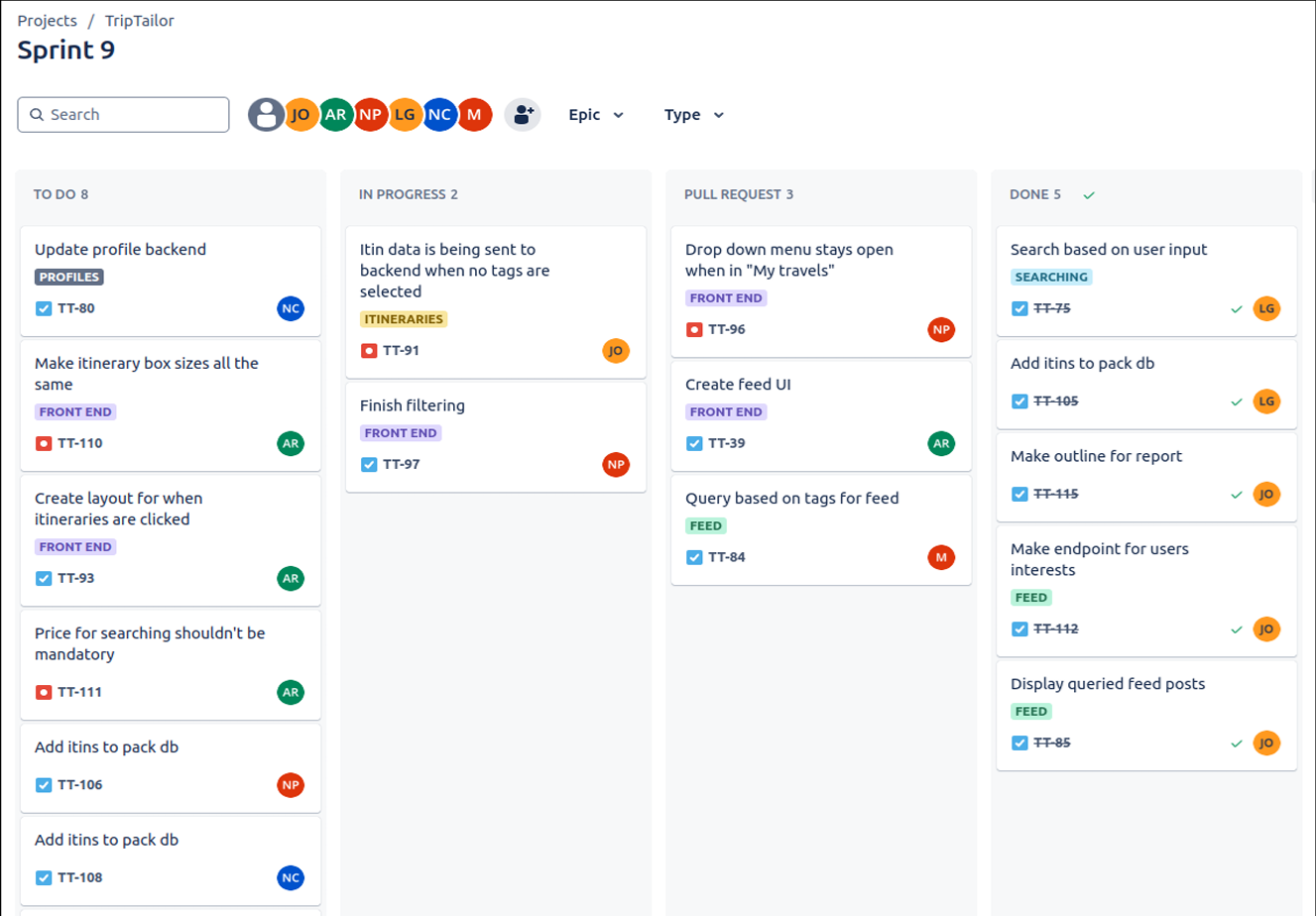
Task: Click the bug type icon on TT-91
Action: click(x=369, y=350)
